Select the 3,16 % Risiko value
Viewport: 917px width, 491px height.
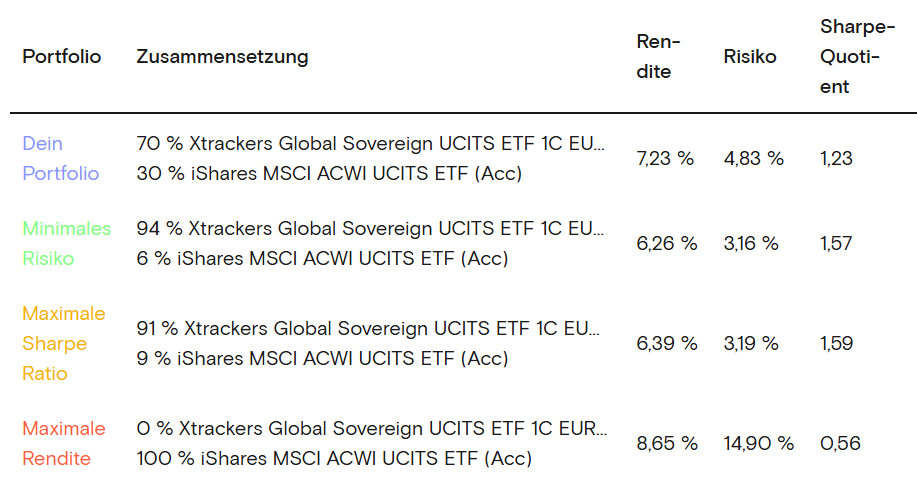pos(750,243)
